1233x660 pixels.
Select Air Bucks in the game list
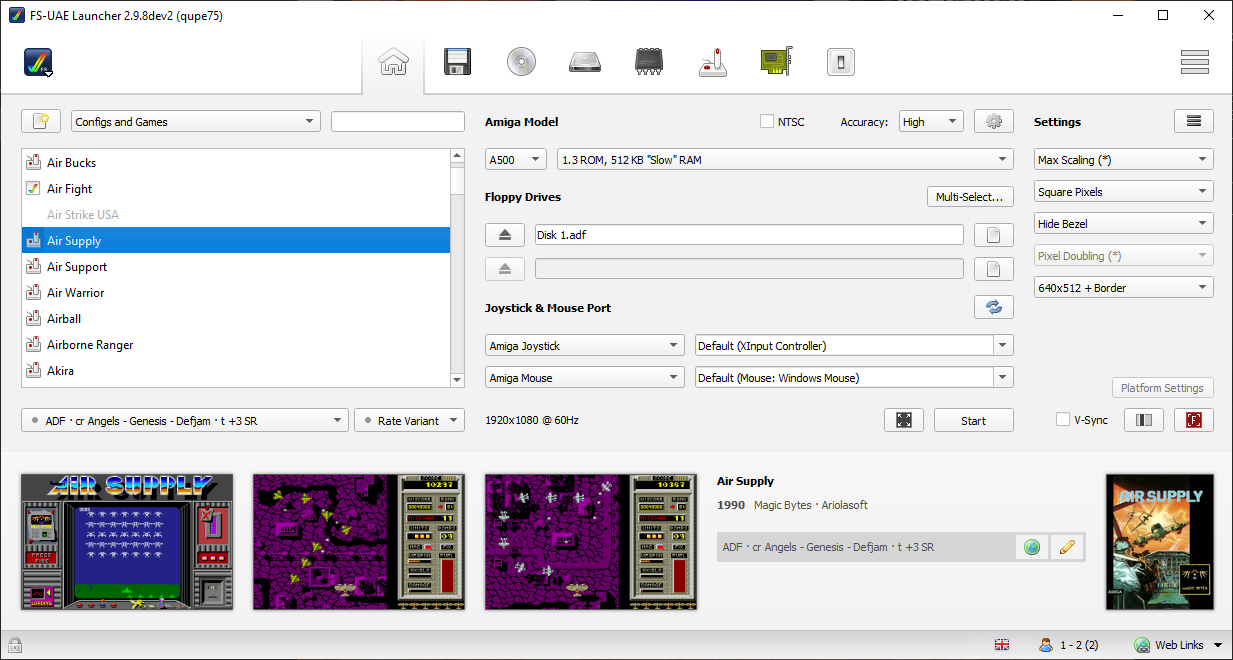click(236, 163)
